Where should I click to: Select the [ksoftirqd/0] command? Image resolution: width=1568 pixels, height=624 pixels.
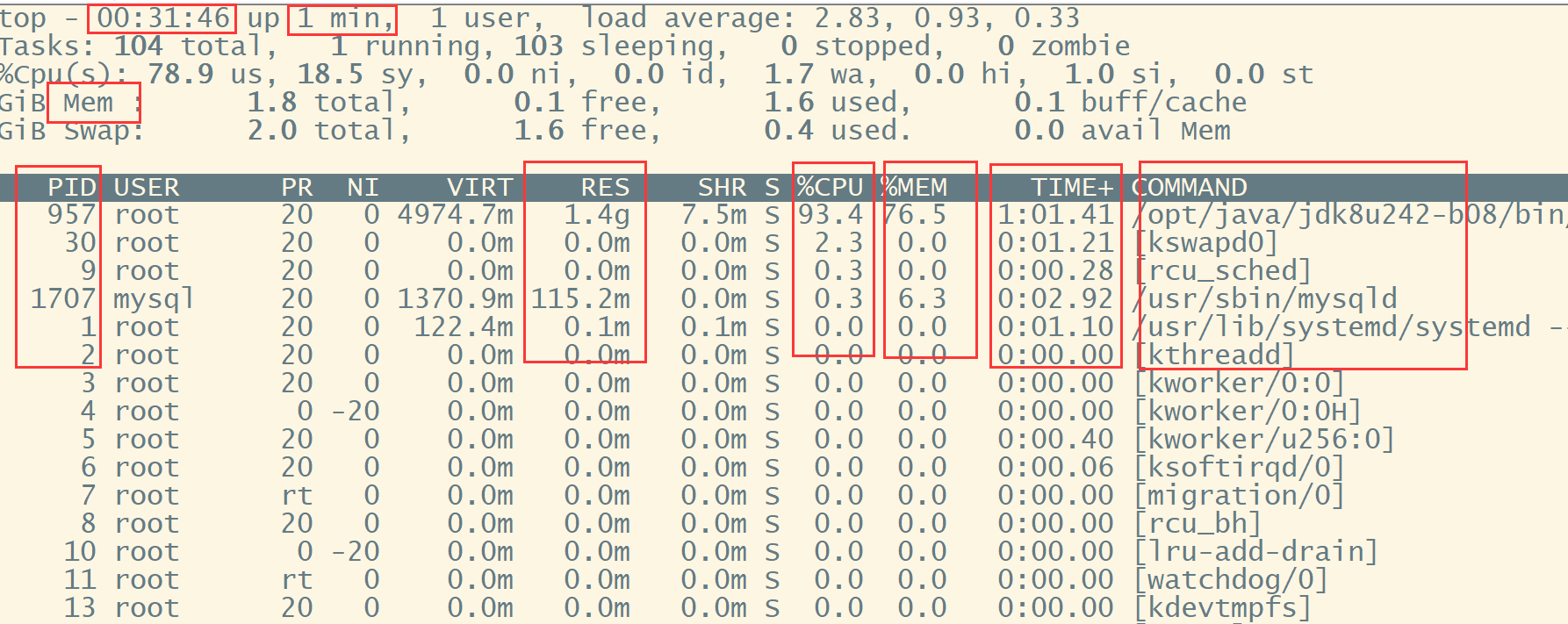pyautogui.click(x=1239, y=467)
